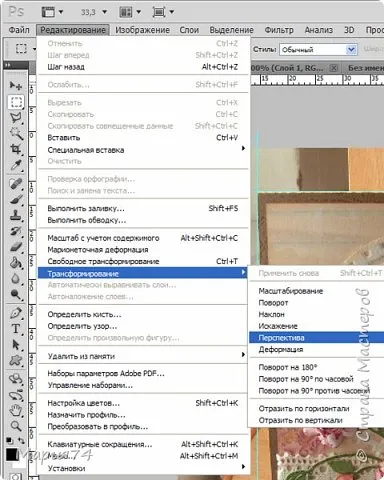Image resolution: width=384 pixels, height=480 pixels.
Task: Choose Отразить по горизонтали
Action: [x=317, y=408]
